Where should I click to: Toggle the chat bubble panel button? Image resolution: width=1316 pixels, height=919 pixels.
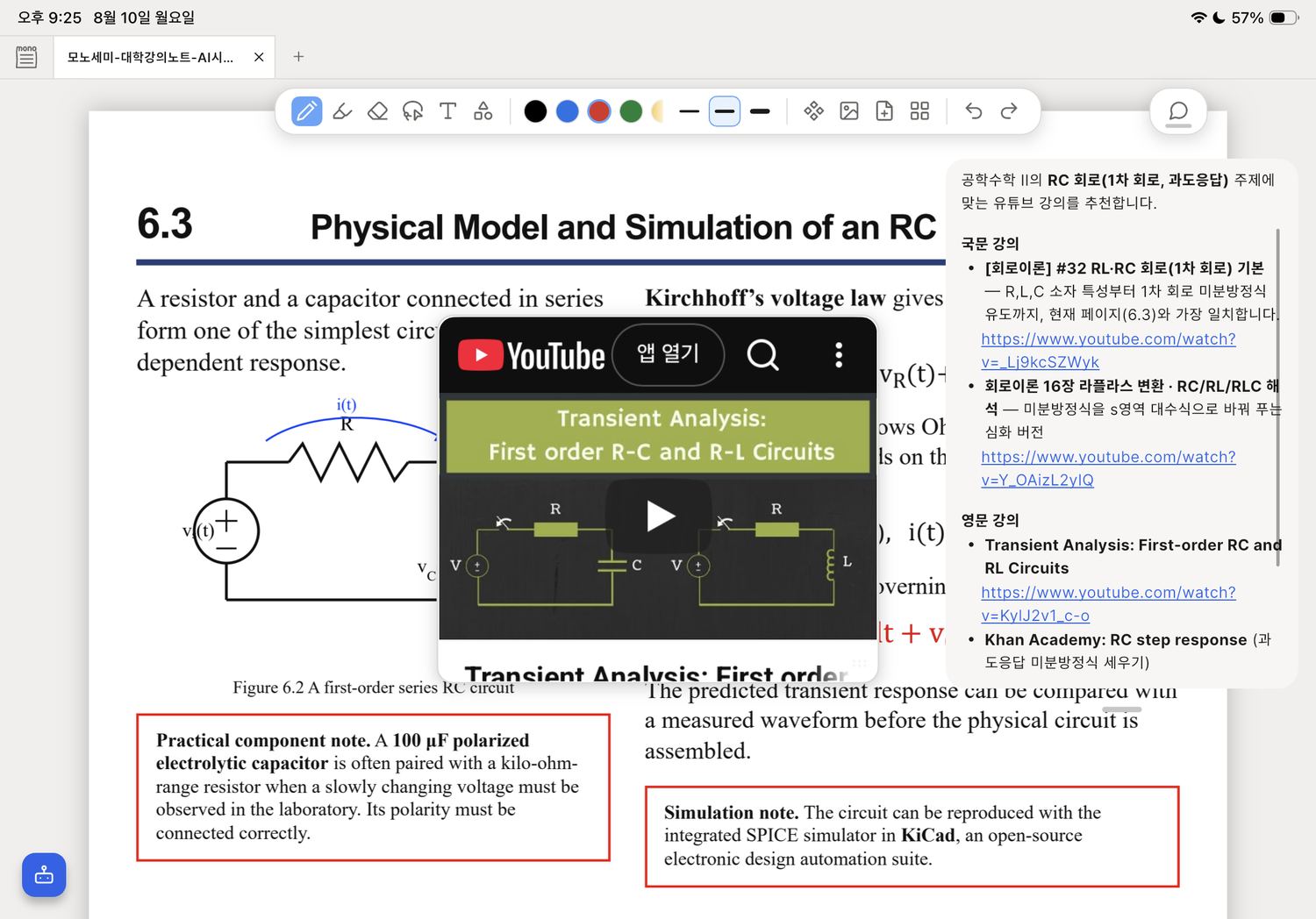1178,111
